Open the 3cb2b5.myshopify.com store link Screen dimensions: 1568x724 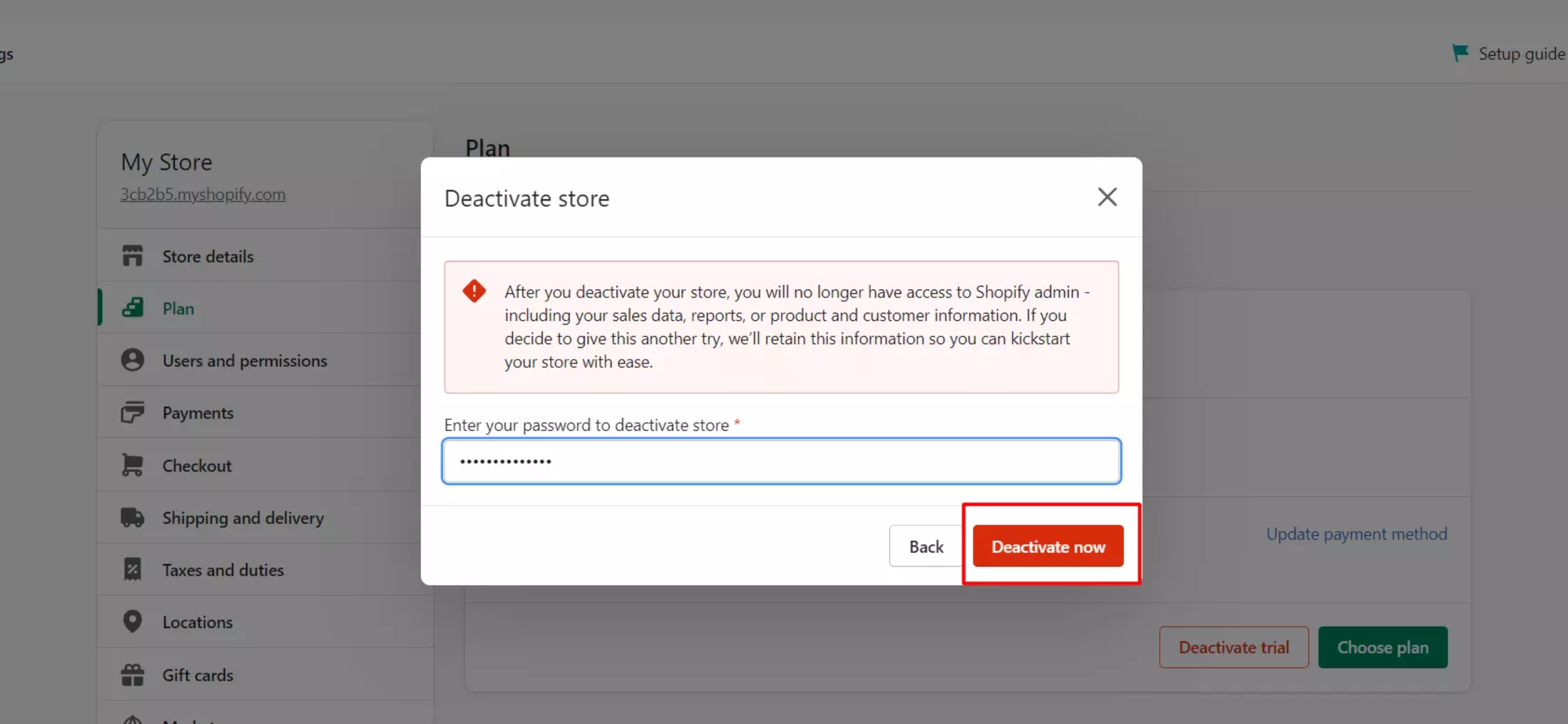coord(203,194)
